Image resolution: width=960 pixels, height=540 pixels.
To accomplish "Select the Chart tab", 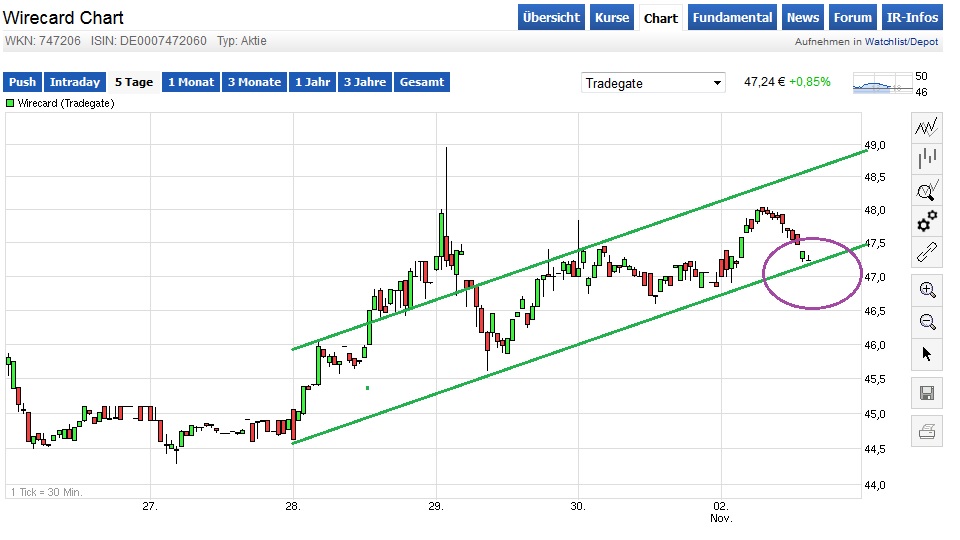I will pos(661,18).
